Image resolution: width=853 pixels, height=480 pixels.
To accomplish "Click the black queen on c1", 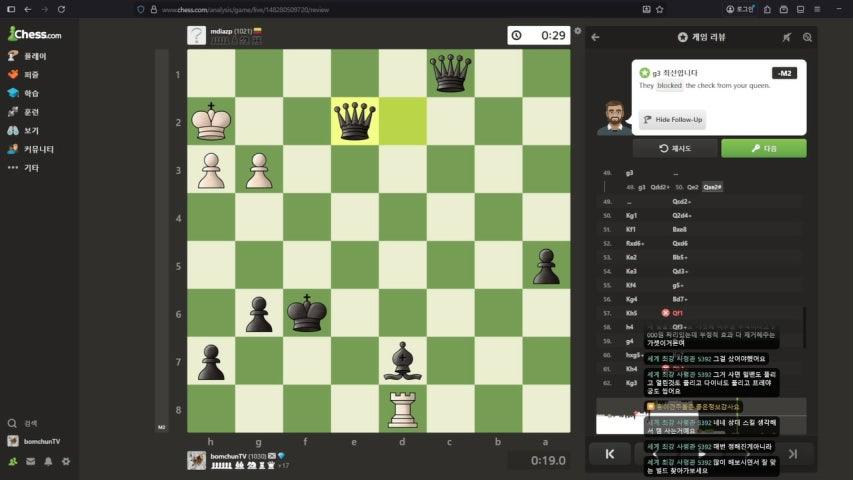I will (450, 73).
